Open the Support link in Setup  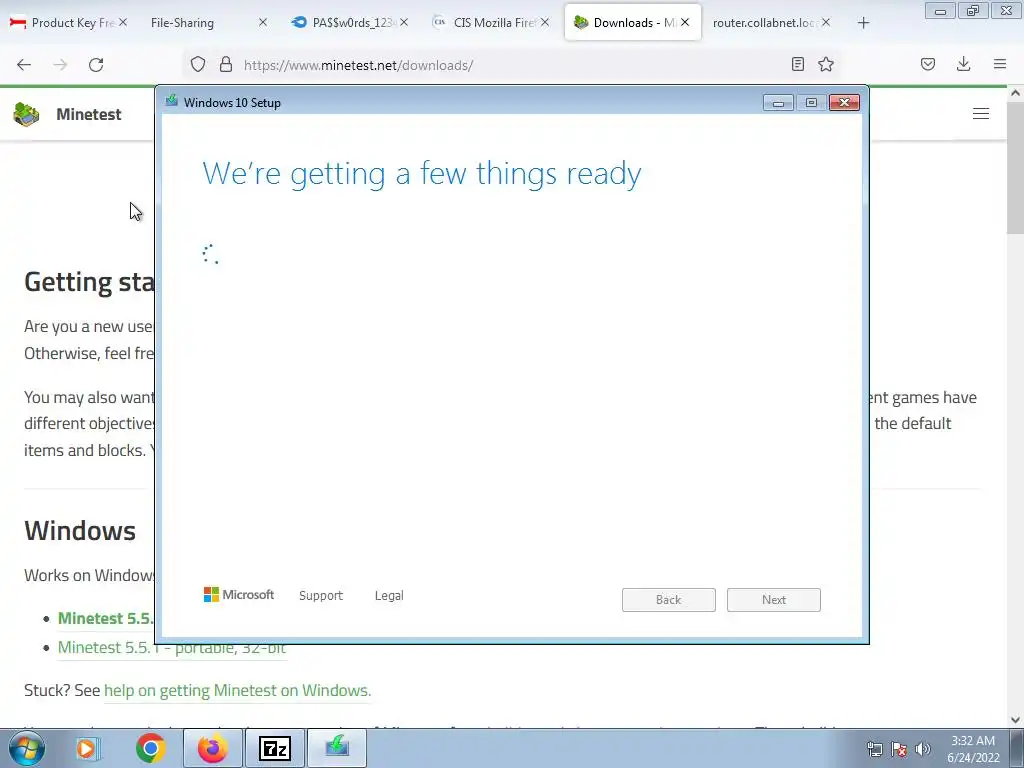(x=321, y=596)
